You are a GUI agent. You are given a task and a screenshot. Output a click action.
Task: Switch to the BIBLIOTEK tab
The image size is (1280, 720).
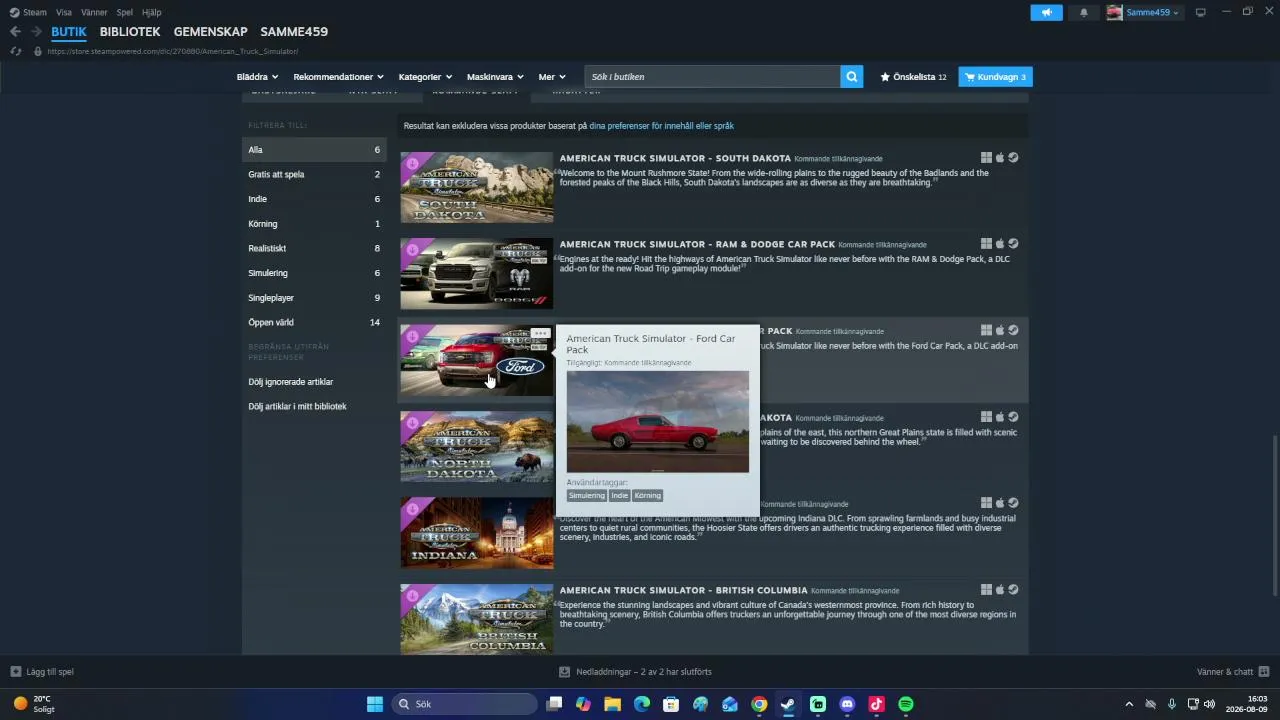pos(130,32)
